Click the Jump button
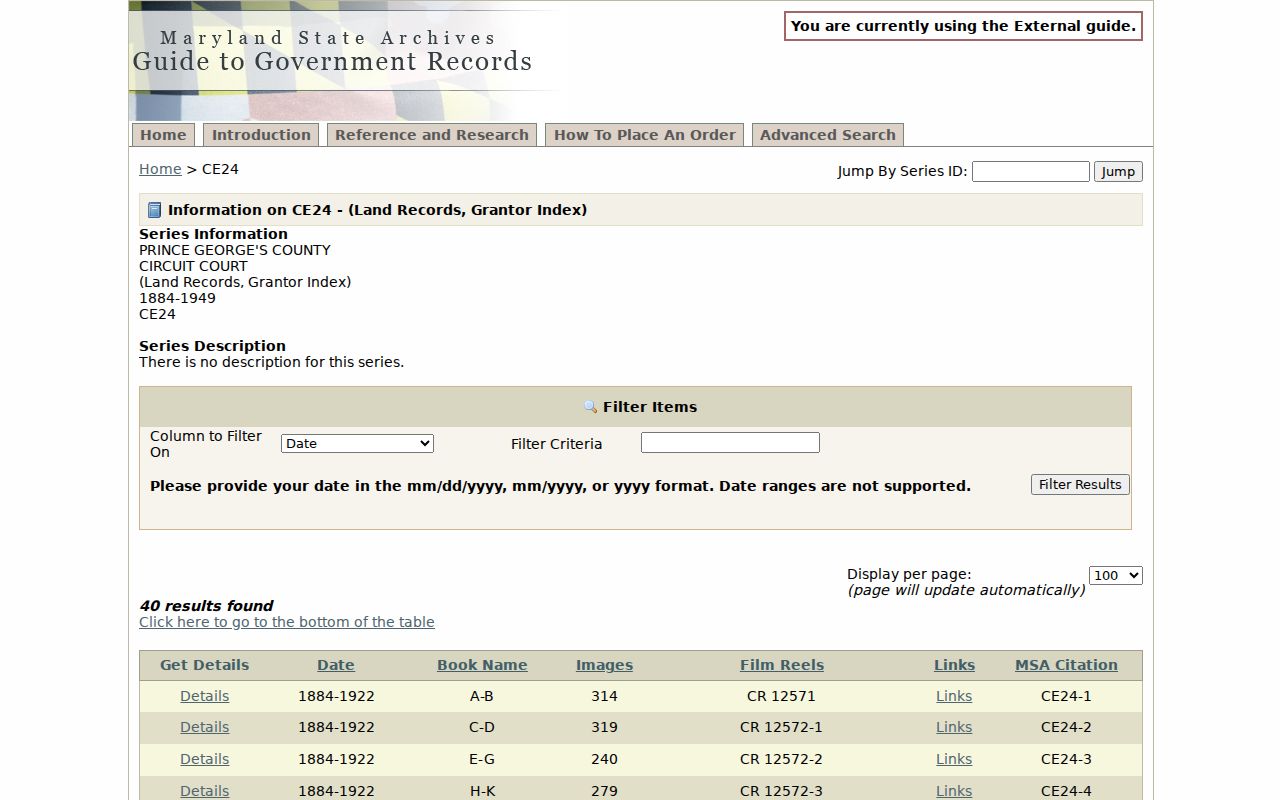Image resolution: width=1280 pixels, height=800 pixels. (1118, 171)
